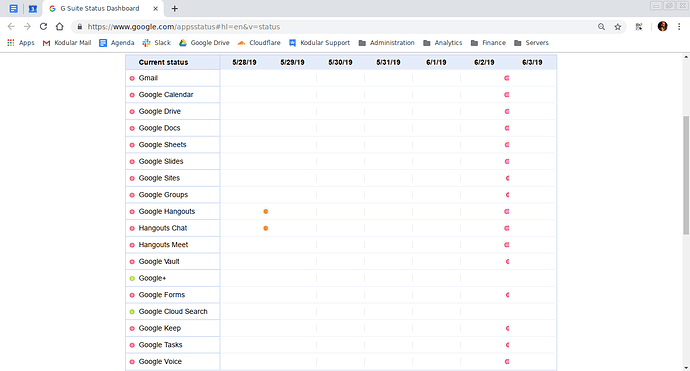The width and height of the screenshot is (690, 371).
Task: Expand the Administration bookmarks folder
Action: [386, 43]
